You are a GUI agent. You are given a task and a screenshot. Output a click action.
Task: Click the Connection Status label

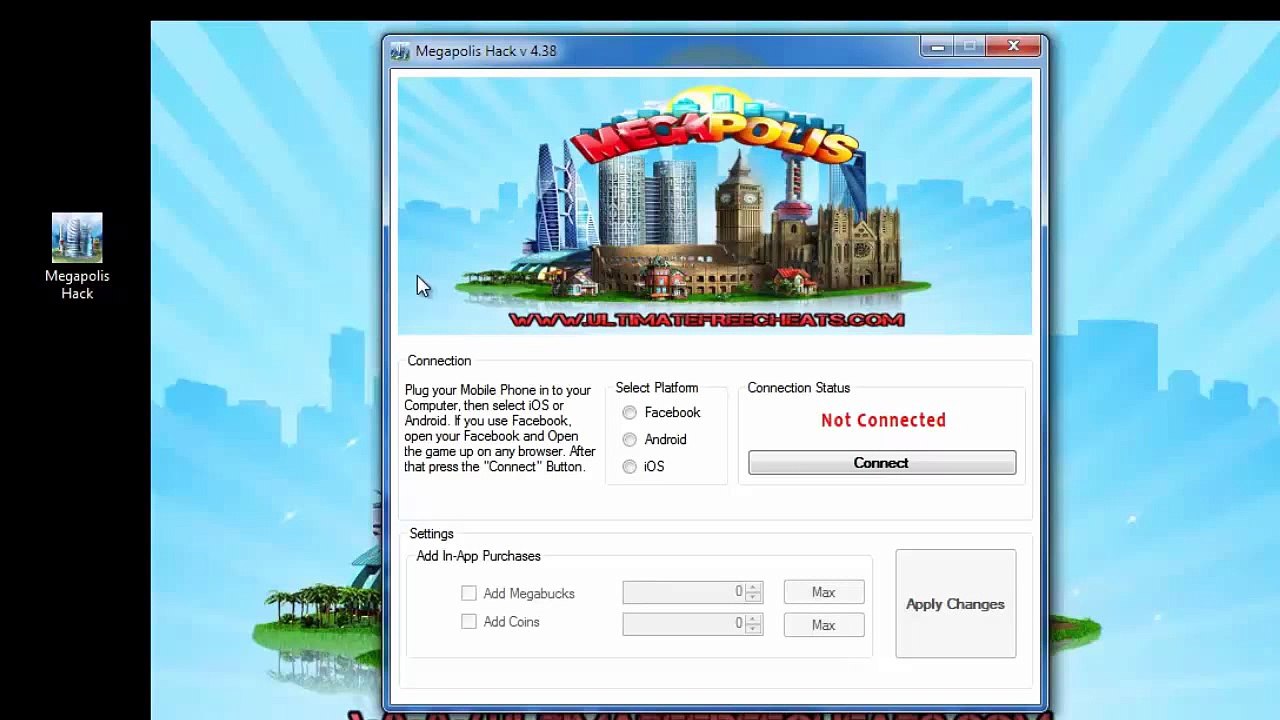tap(799, 388)
